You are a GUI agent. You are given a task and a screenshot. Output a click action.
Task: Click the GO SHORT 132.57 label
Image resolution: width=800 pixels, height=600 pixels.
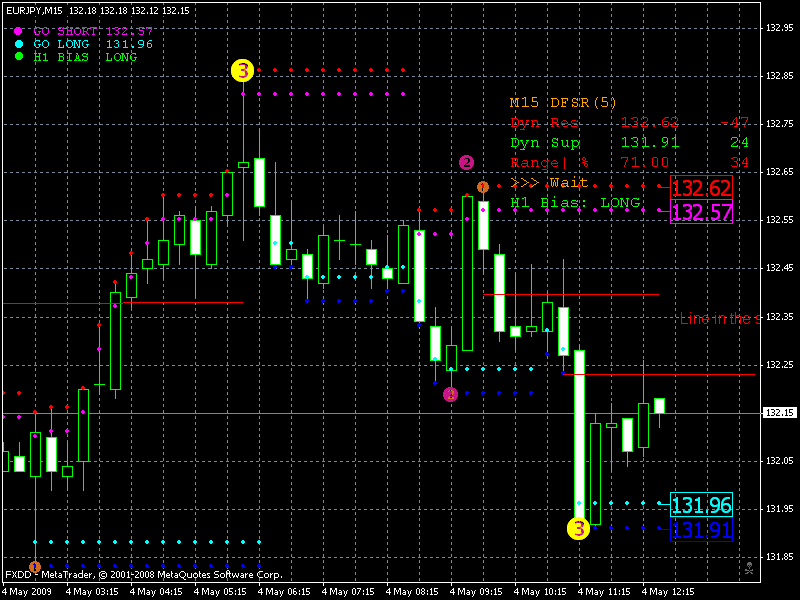coord(93,31)
